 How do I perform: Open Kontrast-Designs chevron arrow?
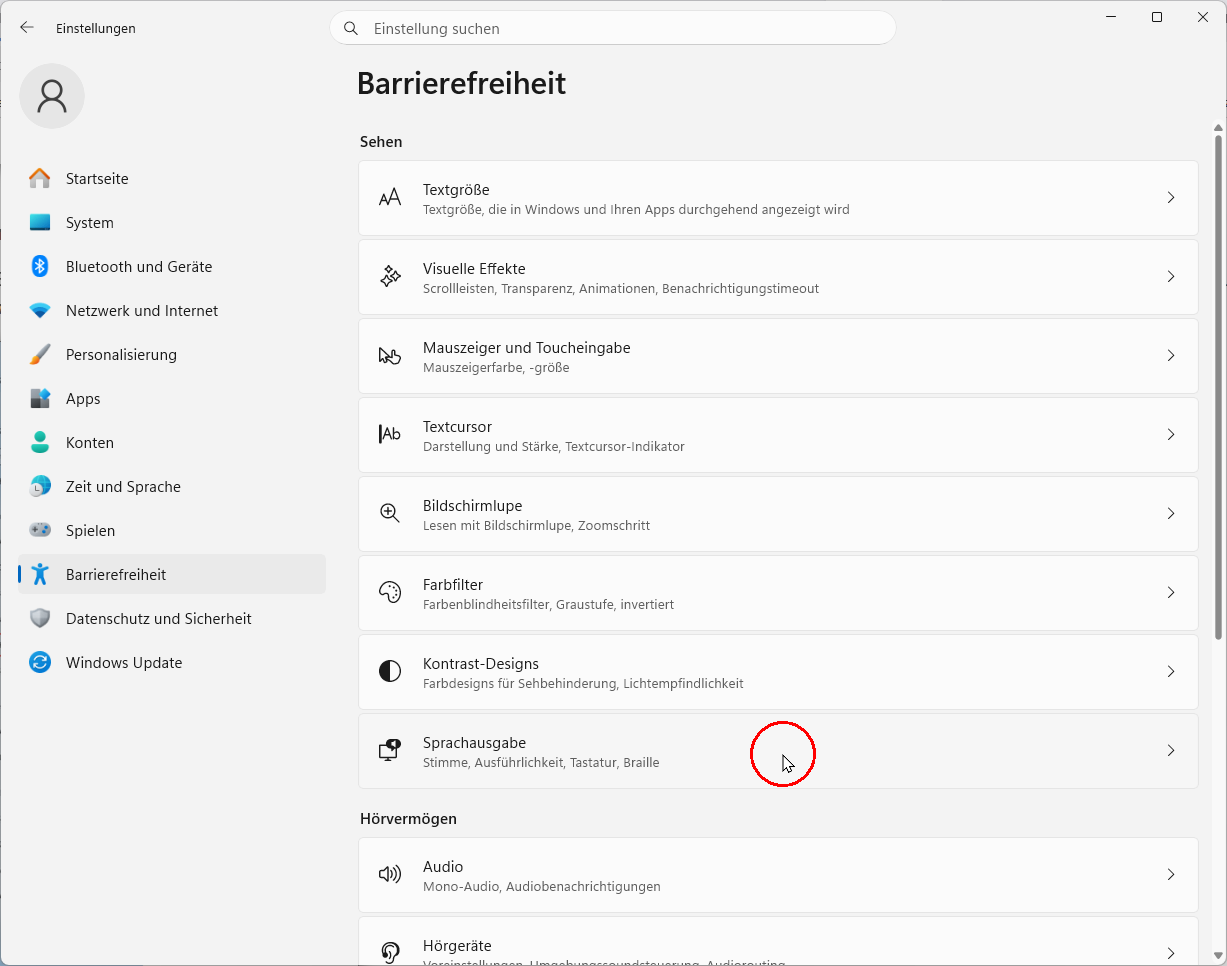[x=1171, y=672]
